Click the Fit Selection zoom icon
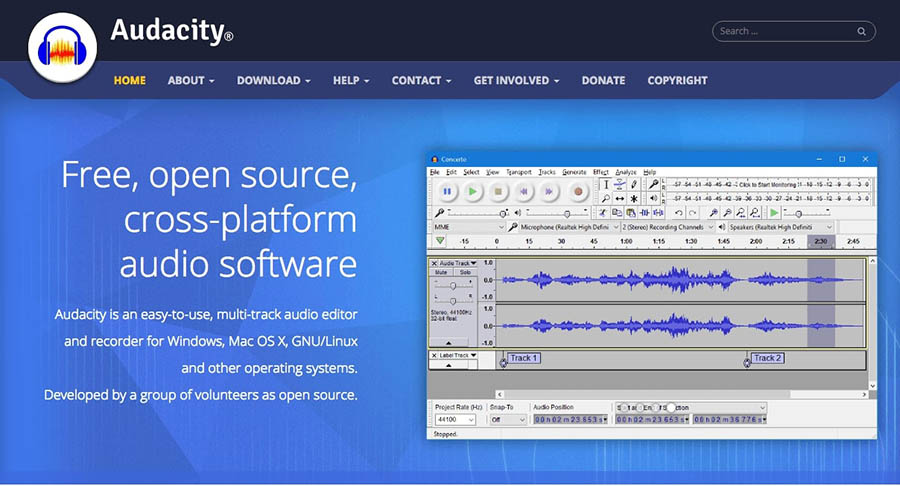Viewport: 900px width, 486px height. tap(741, 213)
